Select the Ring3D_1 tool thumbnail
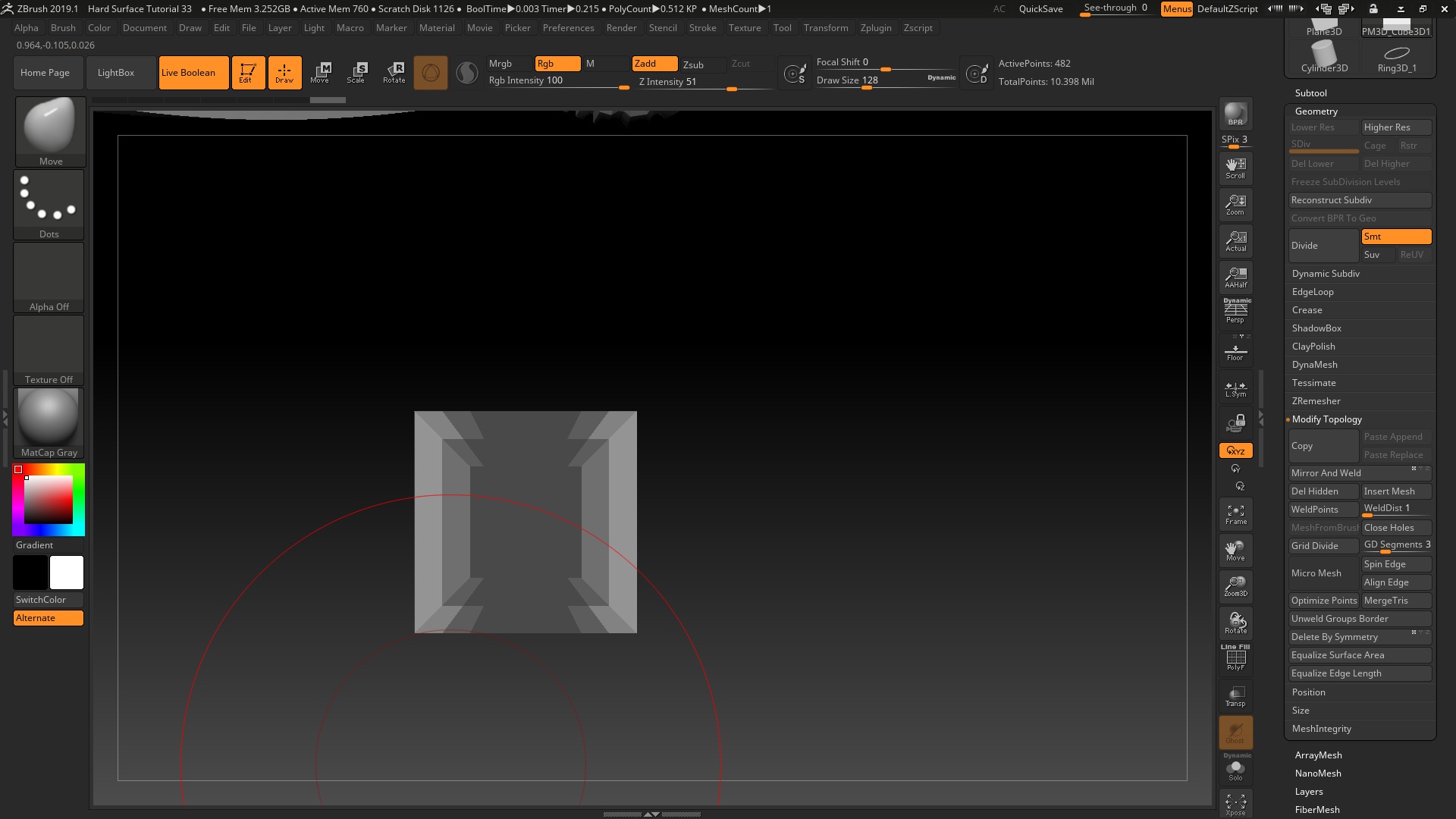The image size is (1456, 819). pyautogui.click(x=1396, y=58)
